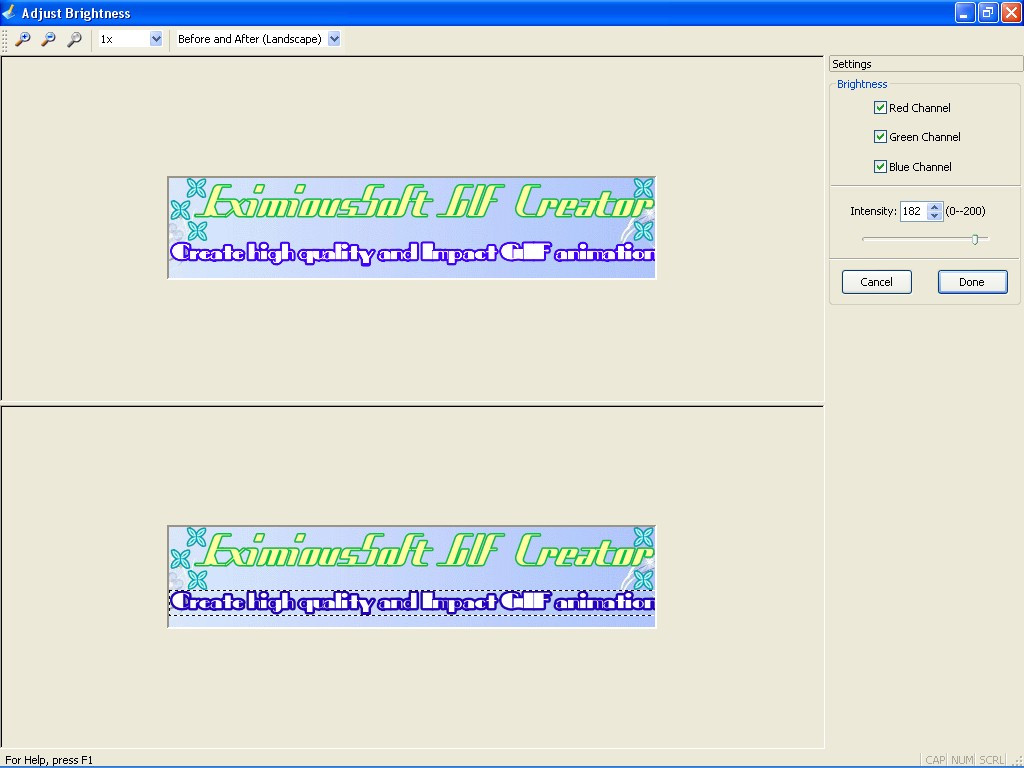Uncheck the Green Channel checkbox
The image size is (1024, 768).
(880, 136)
